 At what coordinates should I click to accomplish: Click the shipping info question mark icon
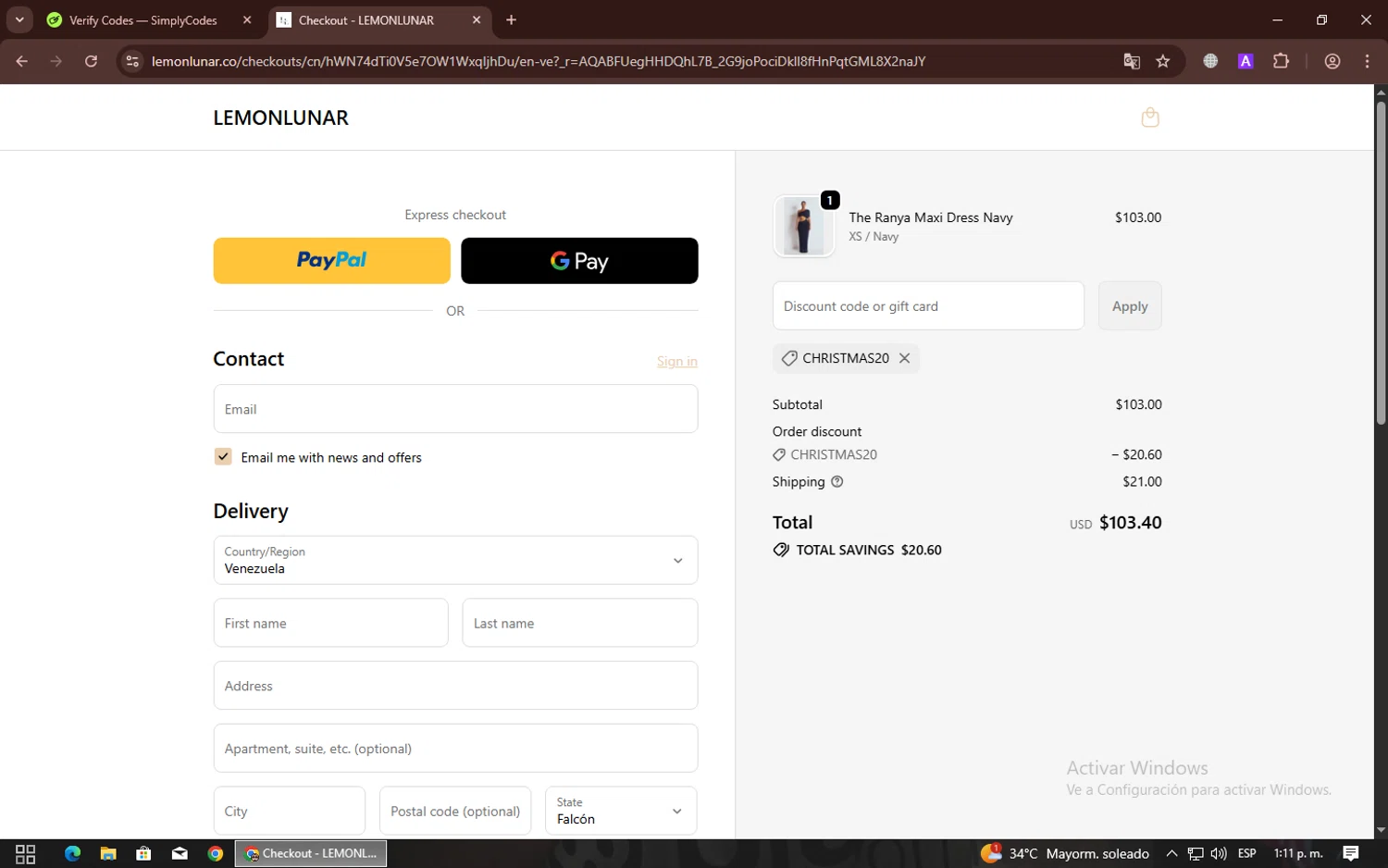point(837,481)
